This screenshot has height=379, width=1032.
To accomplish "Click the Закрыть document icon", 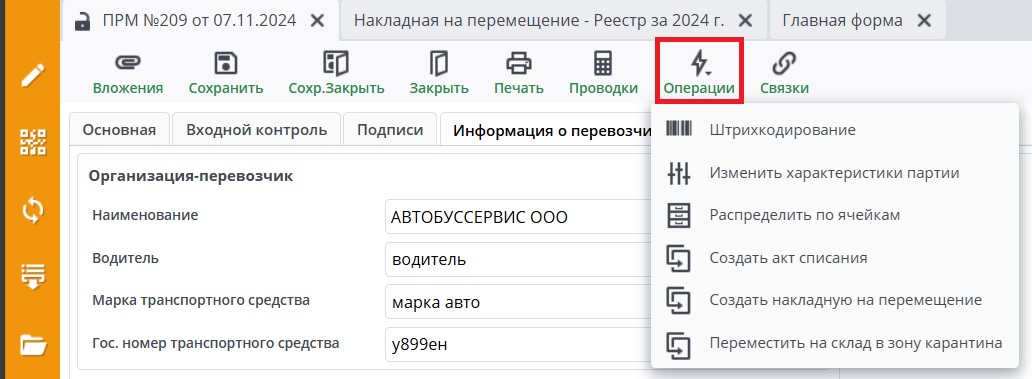I will (439, 64).
